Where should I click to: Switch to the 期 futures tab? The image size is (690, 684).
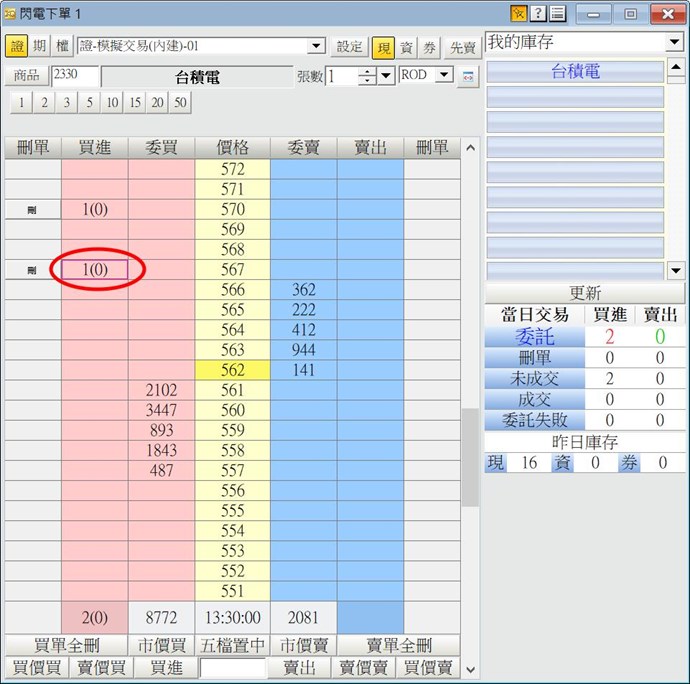coord(40,47)
